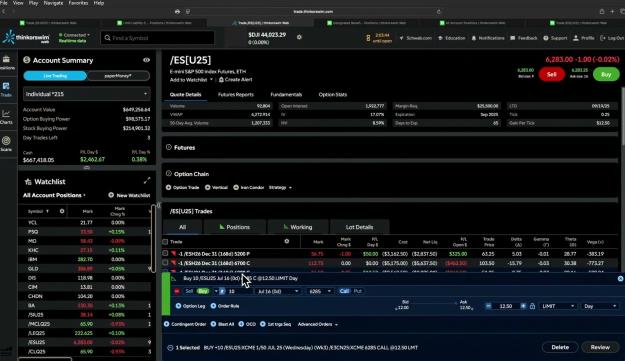The width and height of the screenshot is (625, 361).
Task: Click Review order button
Action: pyautogui.click(x=600, y=347)
